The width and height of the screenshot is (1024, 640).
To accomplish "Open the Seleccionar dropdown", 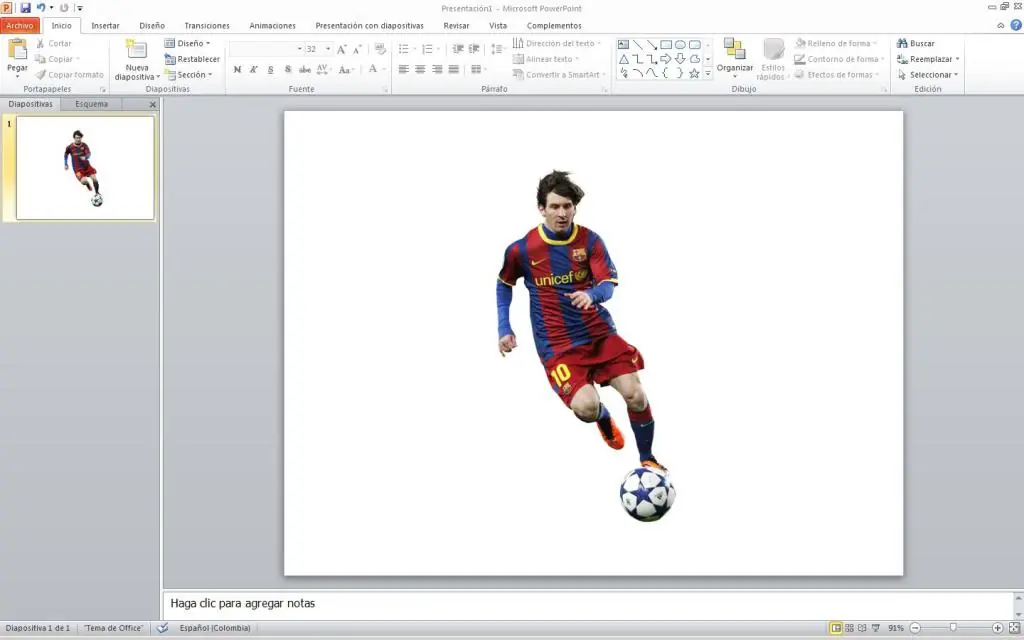I will pyautogui.click(x=928, y=74).
